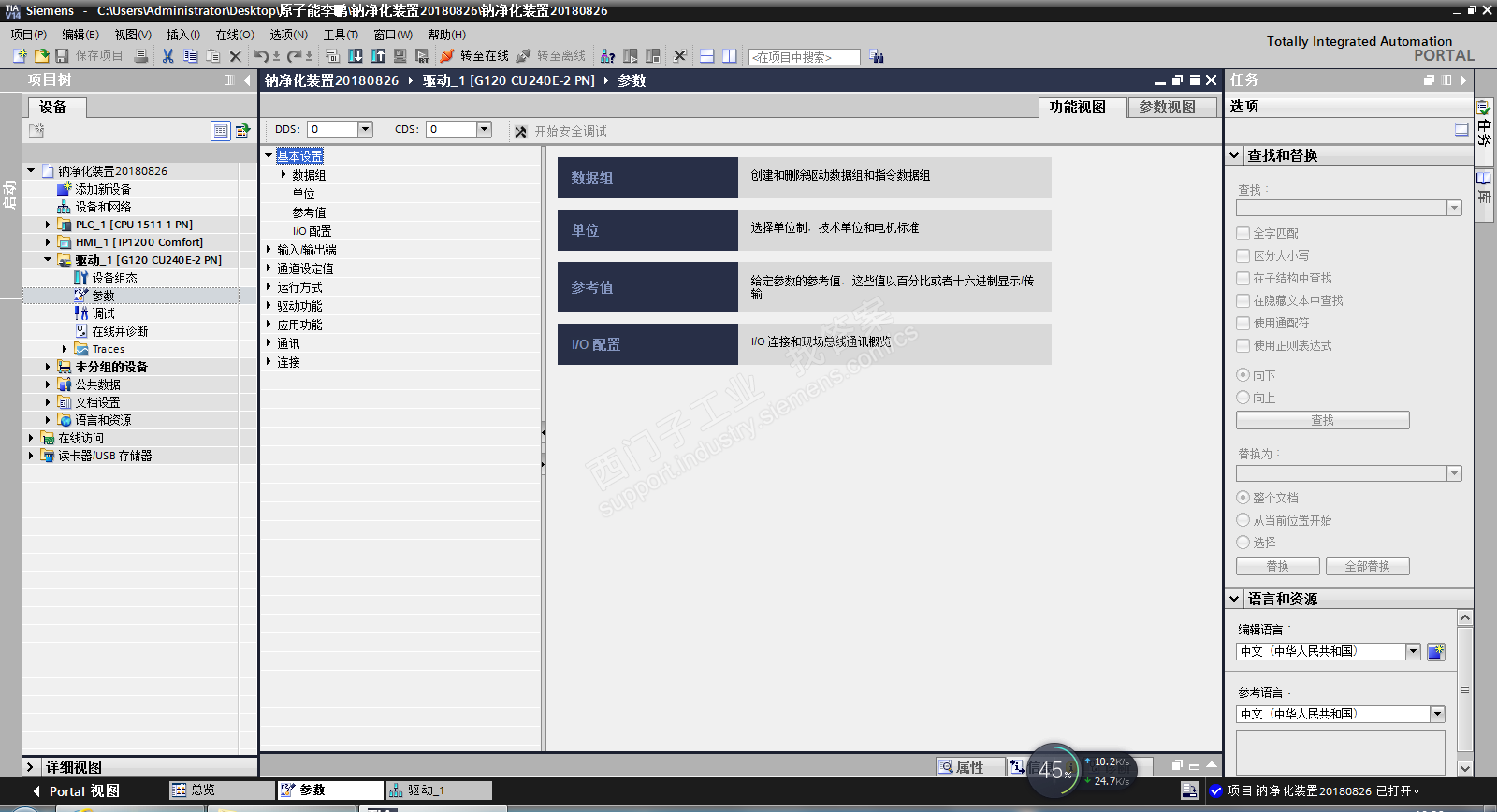The image size is (1497, 812).
Task: Click the 总览 taskbar button
Action: coord(221,790)
